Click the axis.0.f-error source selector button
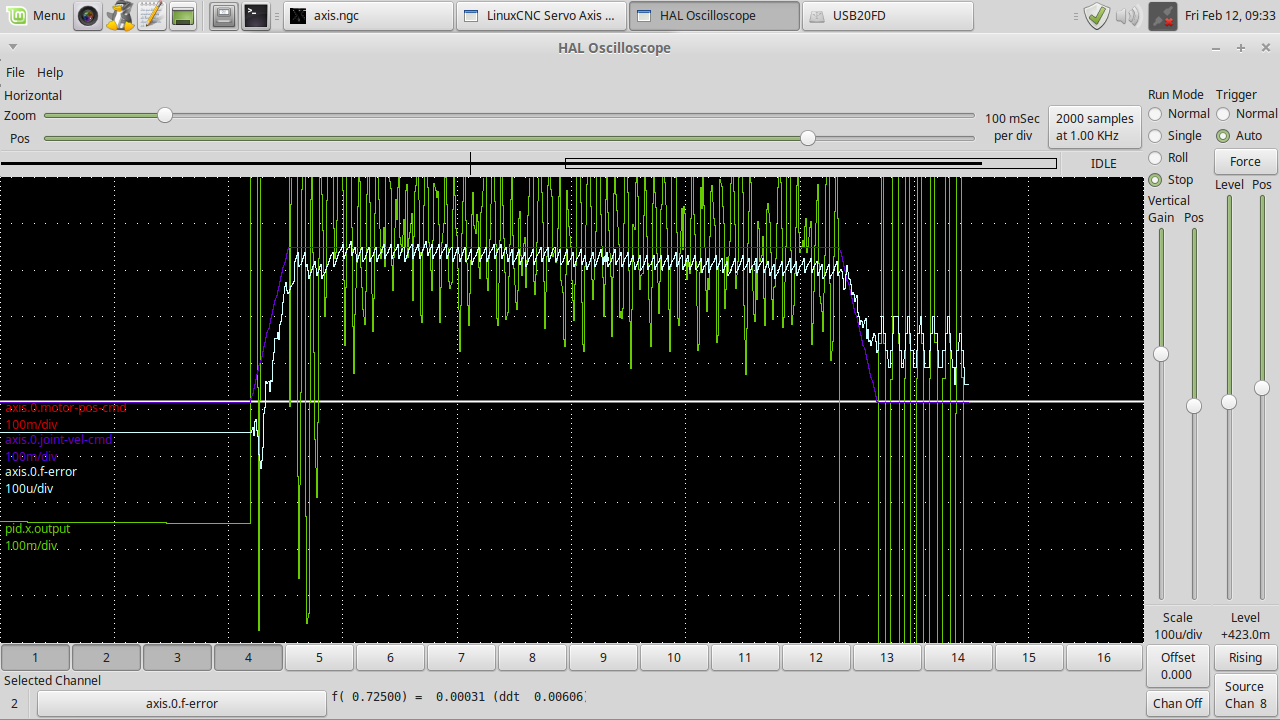The image size is (1280, 720). pos(182,703)
